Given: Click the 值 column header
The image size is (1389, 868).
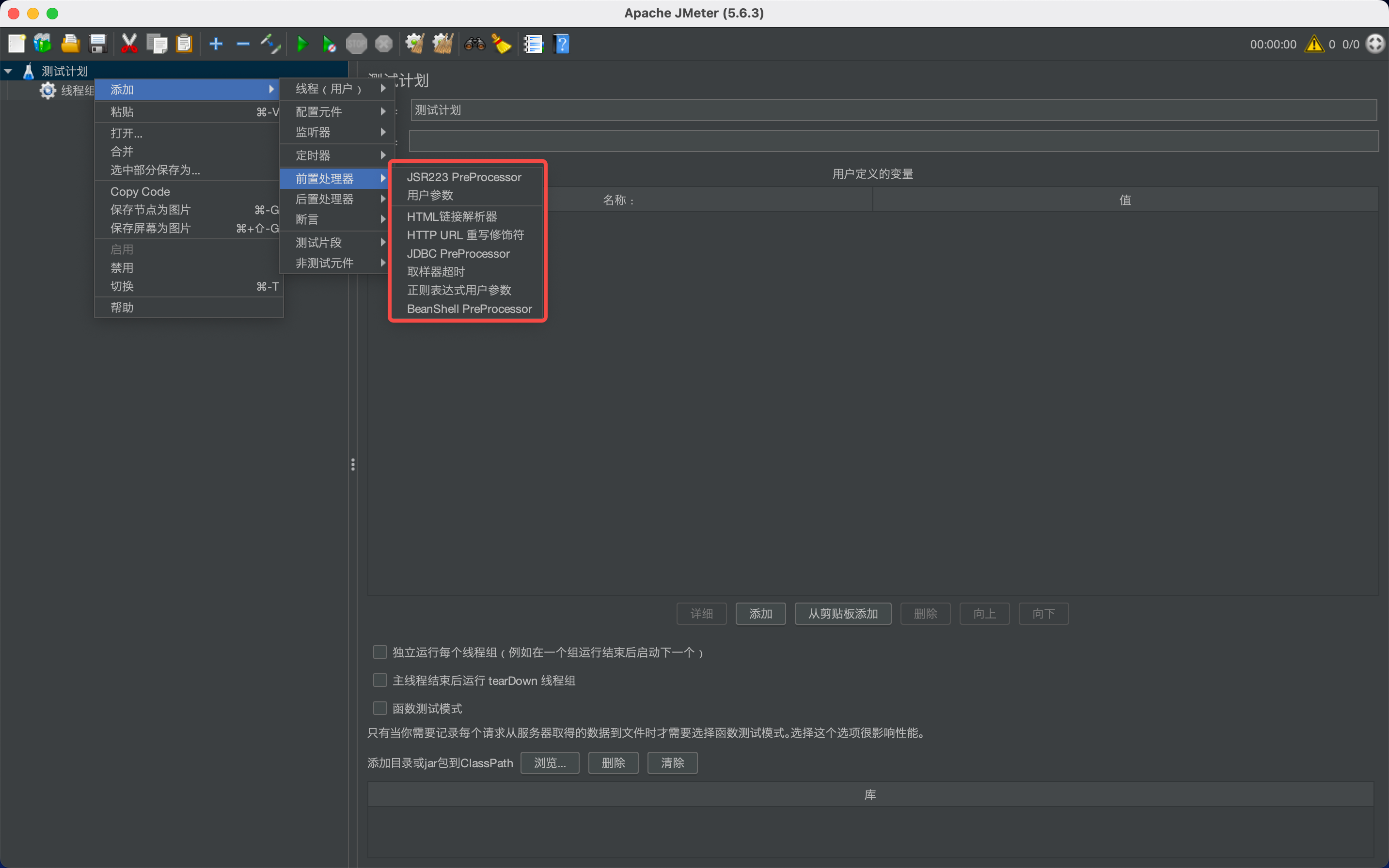Looking at the screenshot, I should tap(1125, 200).
